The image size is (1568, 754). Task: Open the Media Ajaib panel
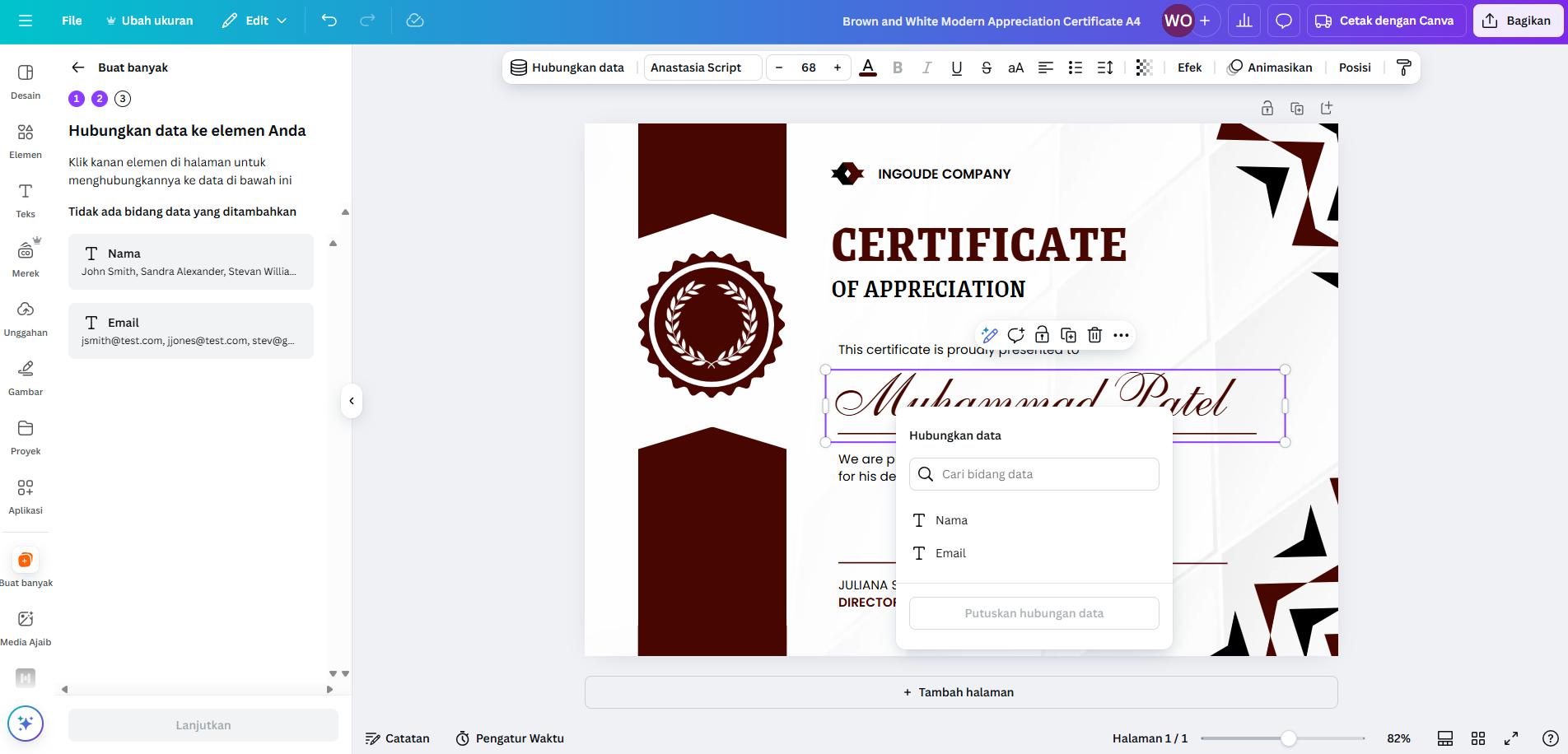pyautogui.click(x=26, y=626)
